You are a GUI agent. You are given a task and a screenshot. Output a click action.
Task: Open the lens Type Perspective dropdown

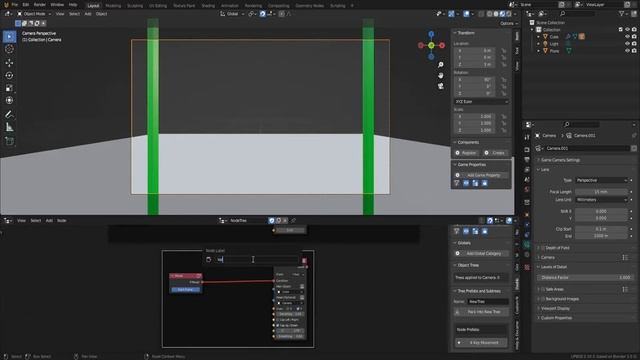click(601, 180)
